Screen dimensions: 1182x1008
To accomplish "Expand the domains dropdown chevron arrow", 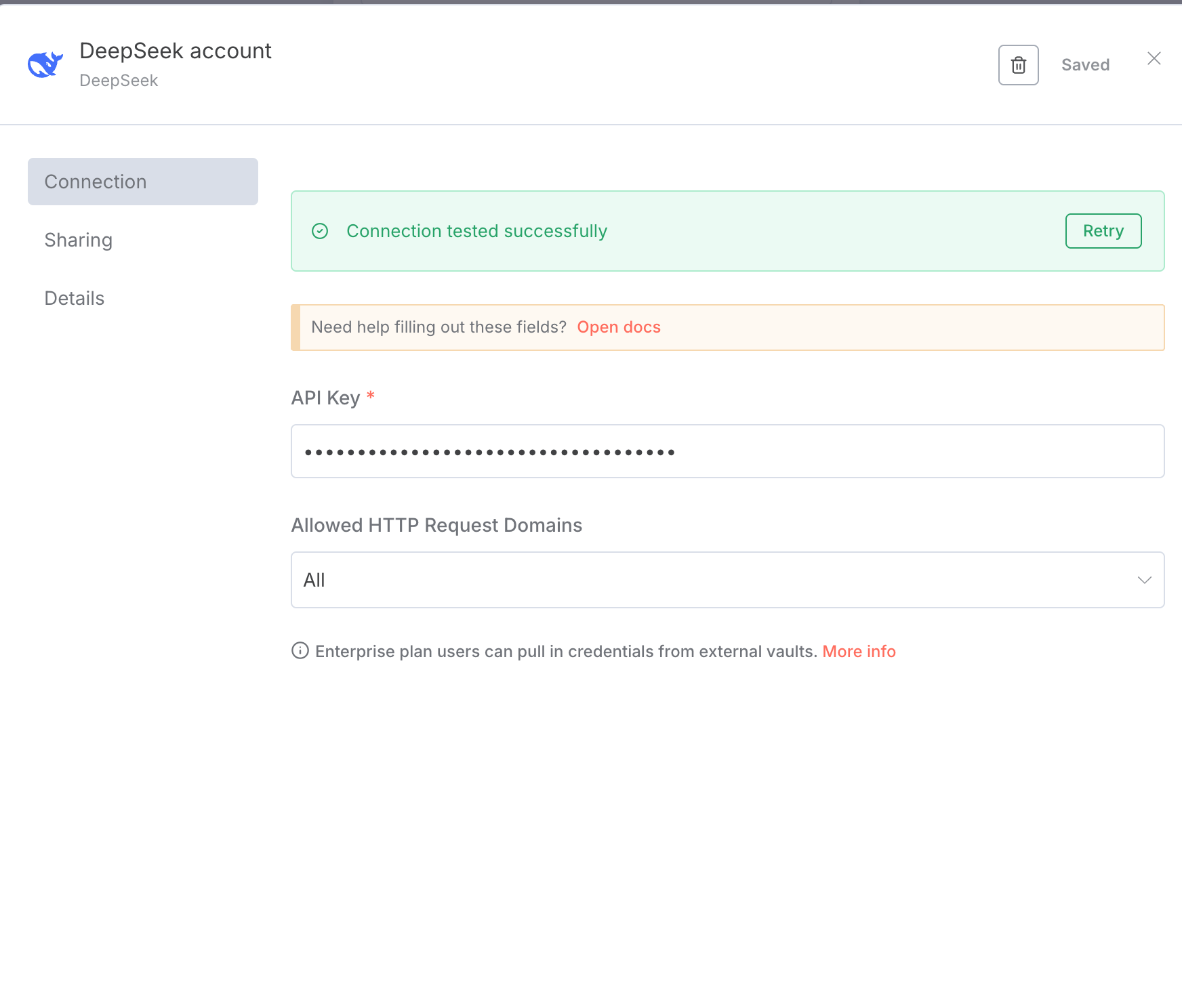I will click(x=1144, y=581).
